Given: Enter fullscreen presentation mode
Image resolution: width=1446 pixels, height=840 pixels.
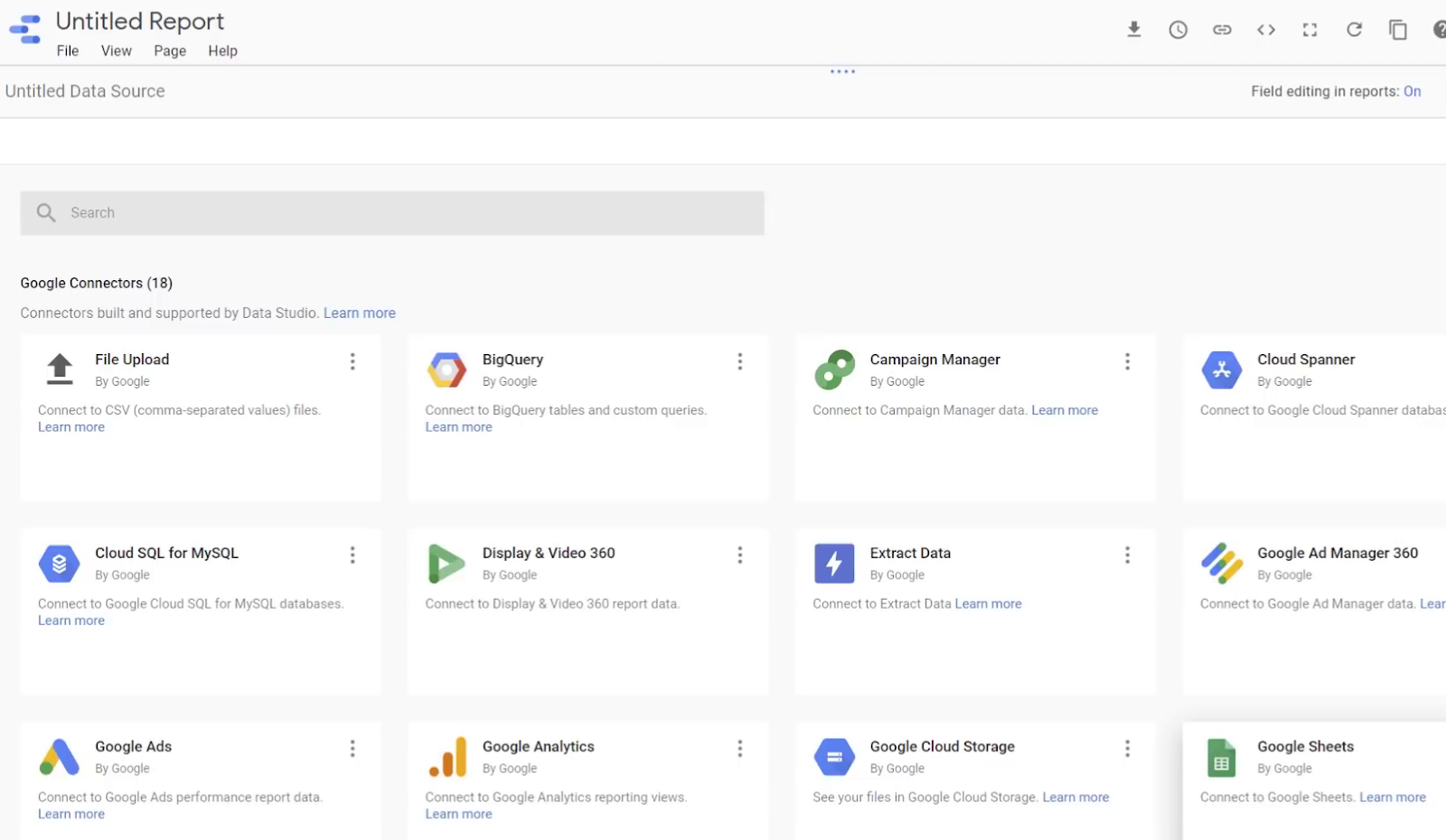Looking at the screenshot, I should (1310, 30).
